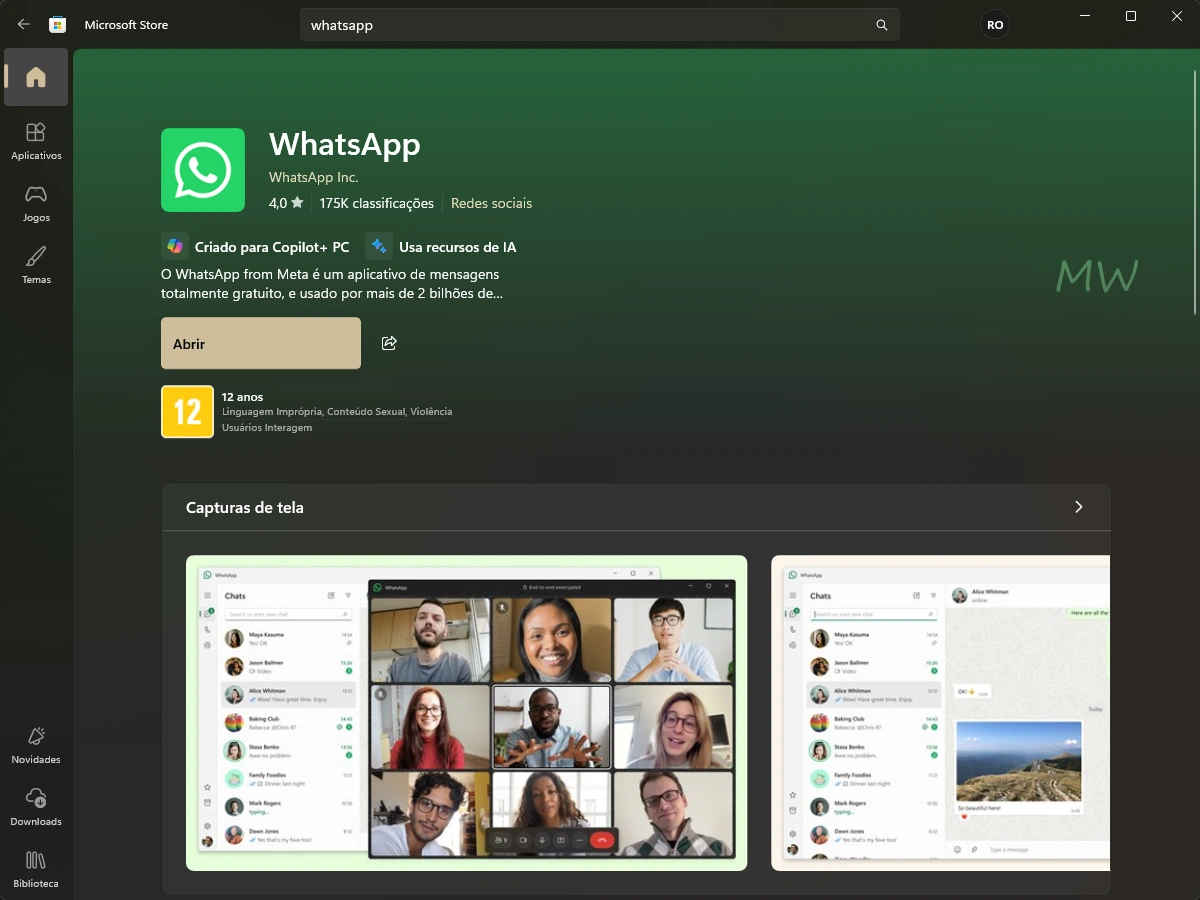The height and width of the screenshot is (900, 1200).
Task: Maximize the Microsoft Store window
Action: point(1131,15)
